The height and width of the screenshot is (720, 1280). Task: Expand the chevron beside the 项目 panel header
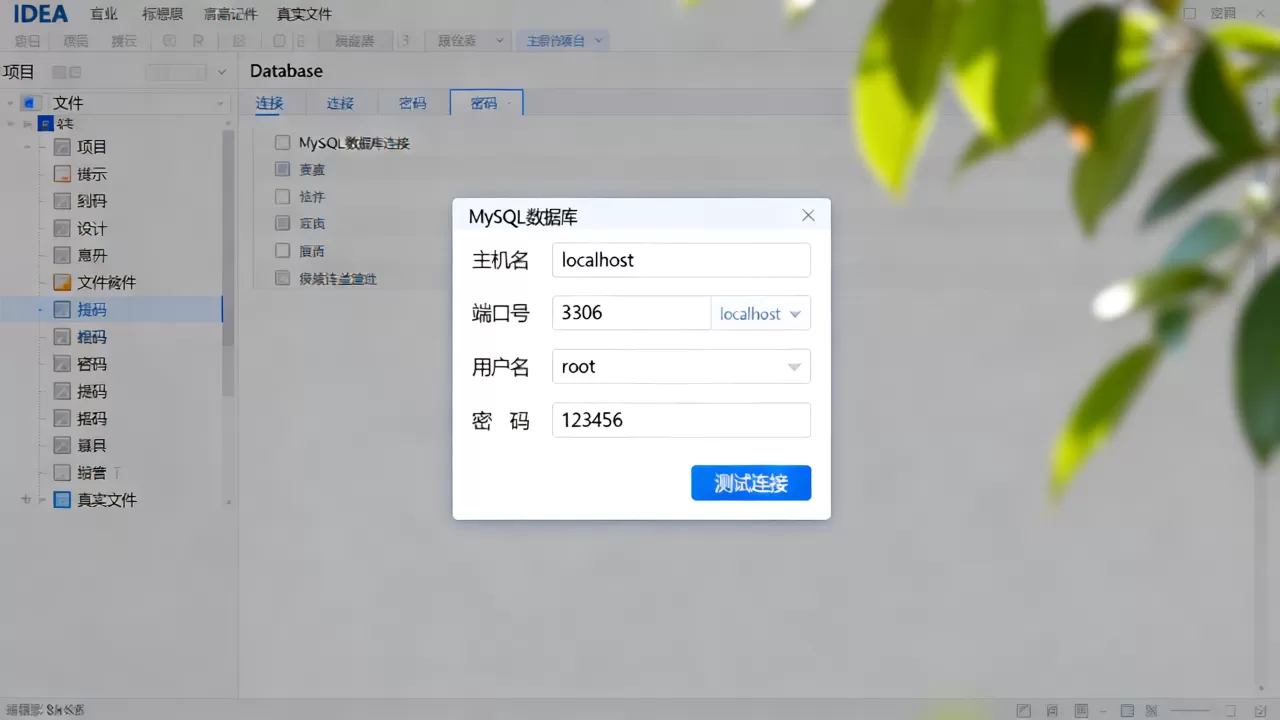point(222,72)
